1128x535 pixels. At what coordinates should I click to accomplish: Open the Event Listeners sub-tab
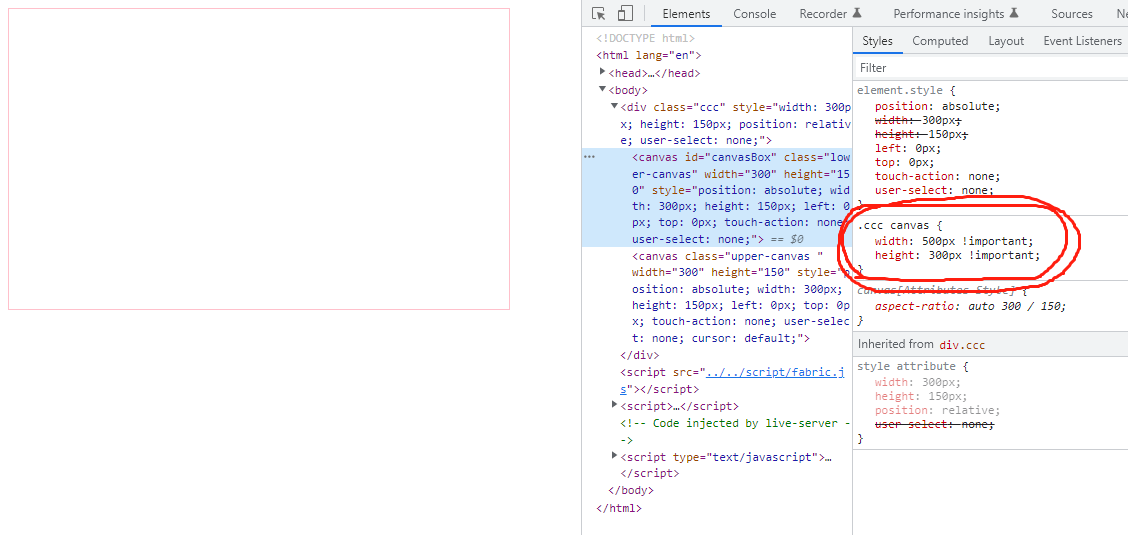point(1082,41)
